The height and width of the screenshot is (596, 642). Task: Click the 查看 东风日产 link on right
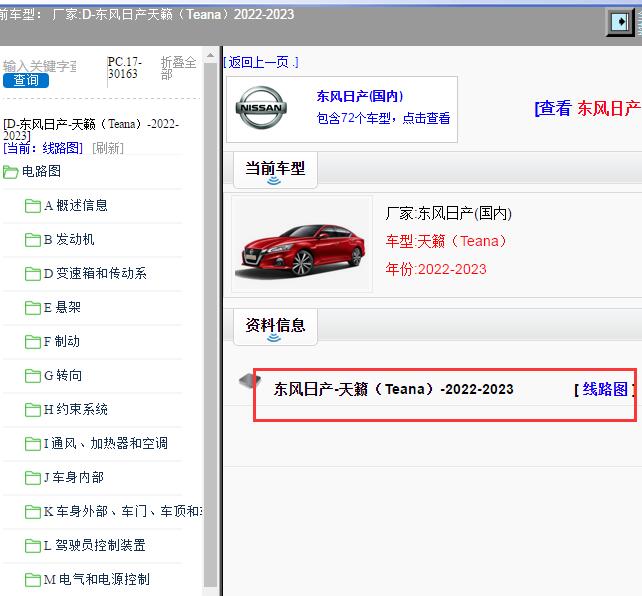588,108
